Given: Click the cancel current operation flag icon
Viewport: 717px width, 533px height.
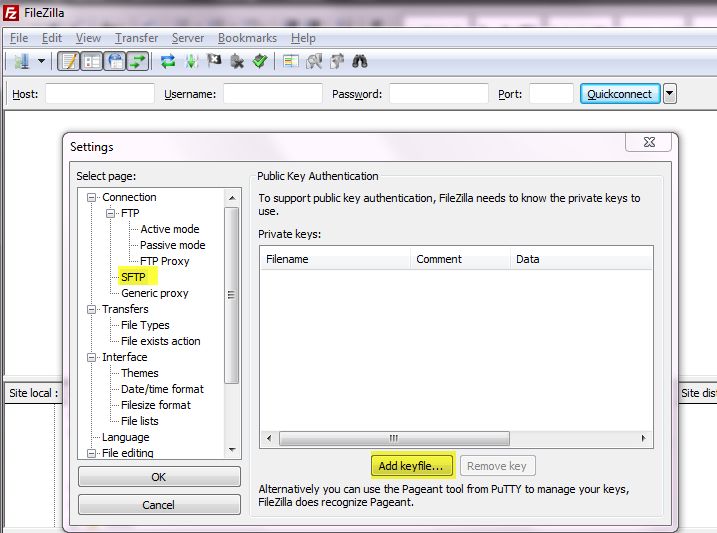Looking at the screenshot, I should [x=214, y=61].
